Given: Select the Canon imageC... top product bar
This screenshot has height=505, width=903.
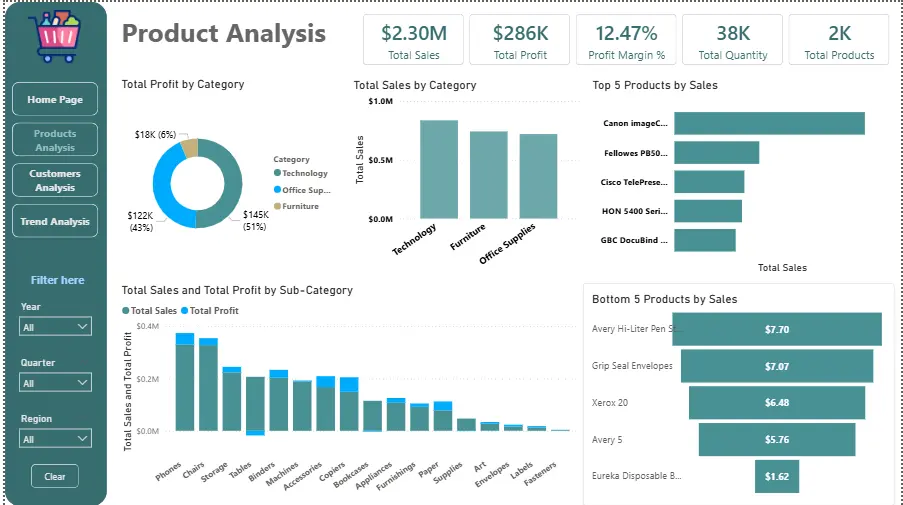Looking at the screenshot, I should 769,123.
